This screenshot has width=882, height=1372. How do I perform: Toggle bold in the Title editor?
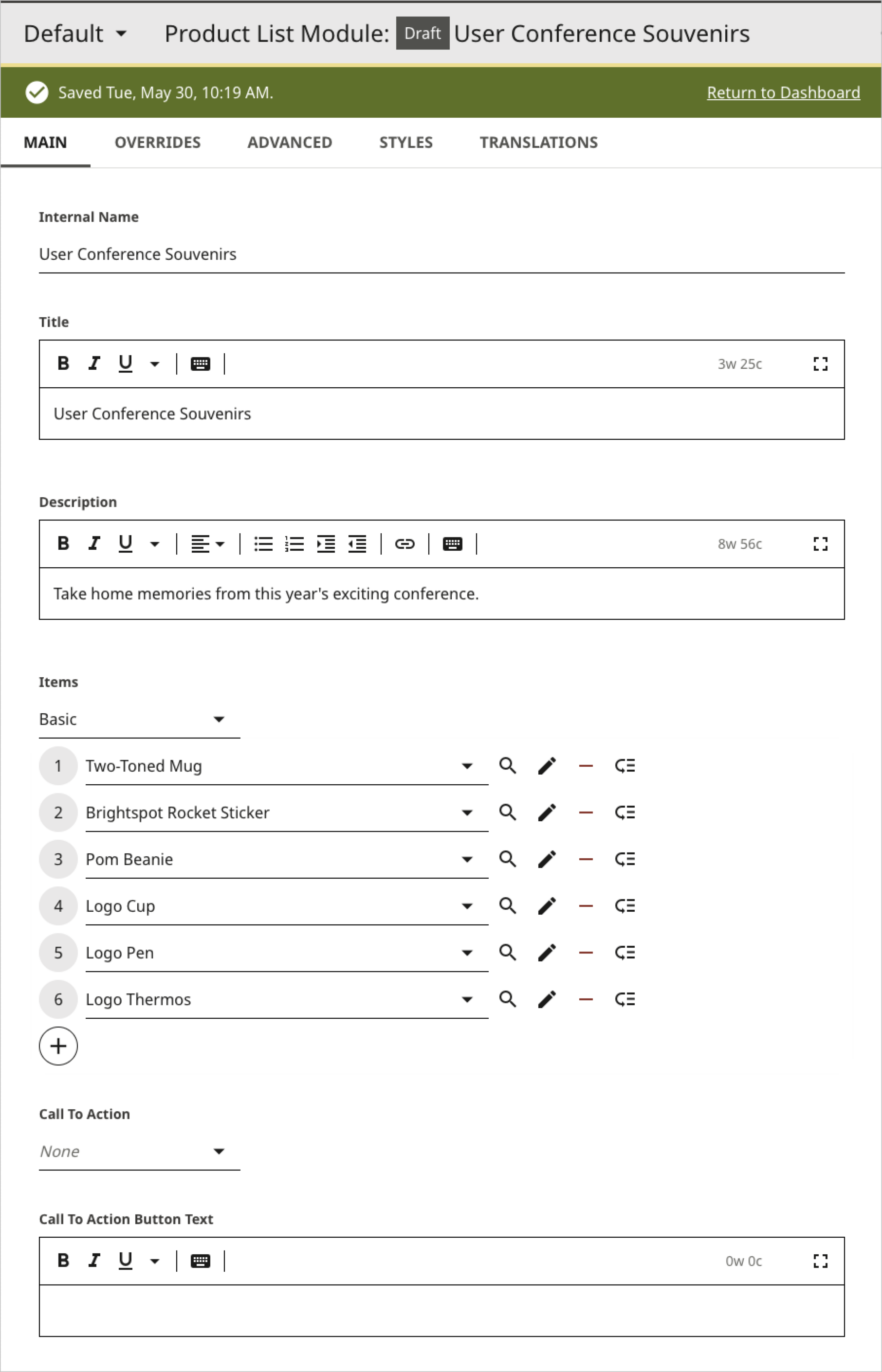click(63, 363)
